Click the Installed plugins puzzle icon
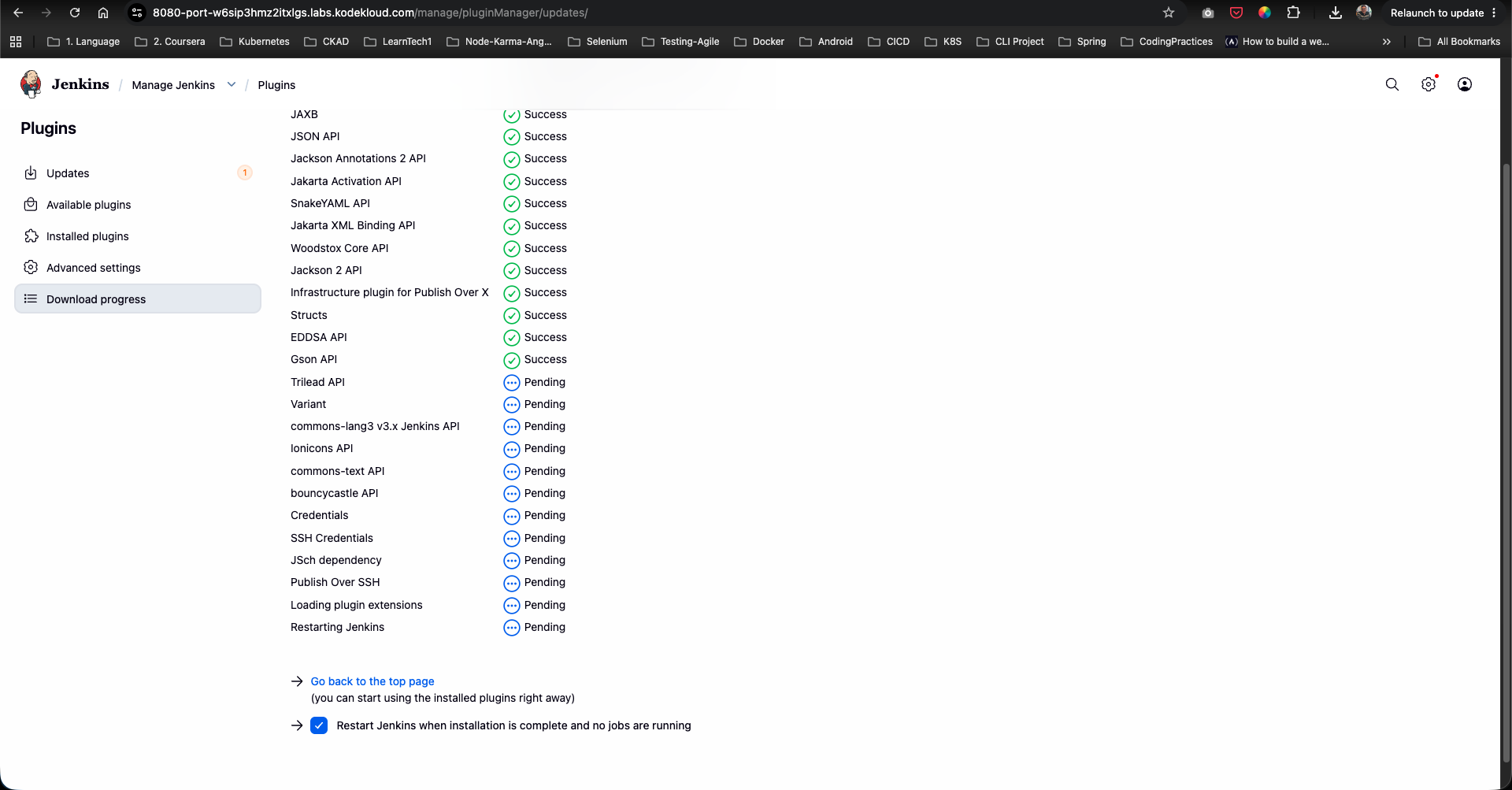Viewport: 1512px width, 790px height. point(31,236)
